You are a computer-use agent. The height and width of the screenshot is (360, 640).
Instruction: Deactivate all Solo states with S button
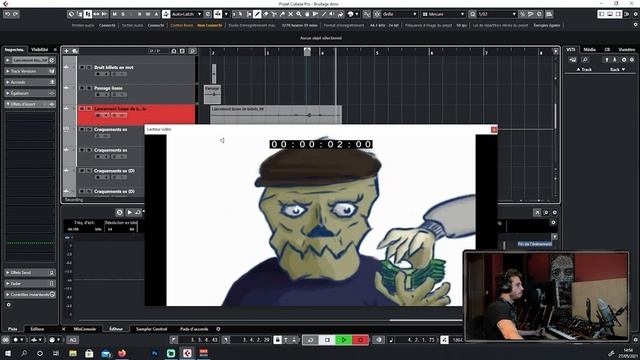pyautogui.click(x=123, y=14)
